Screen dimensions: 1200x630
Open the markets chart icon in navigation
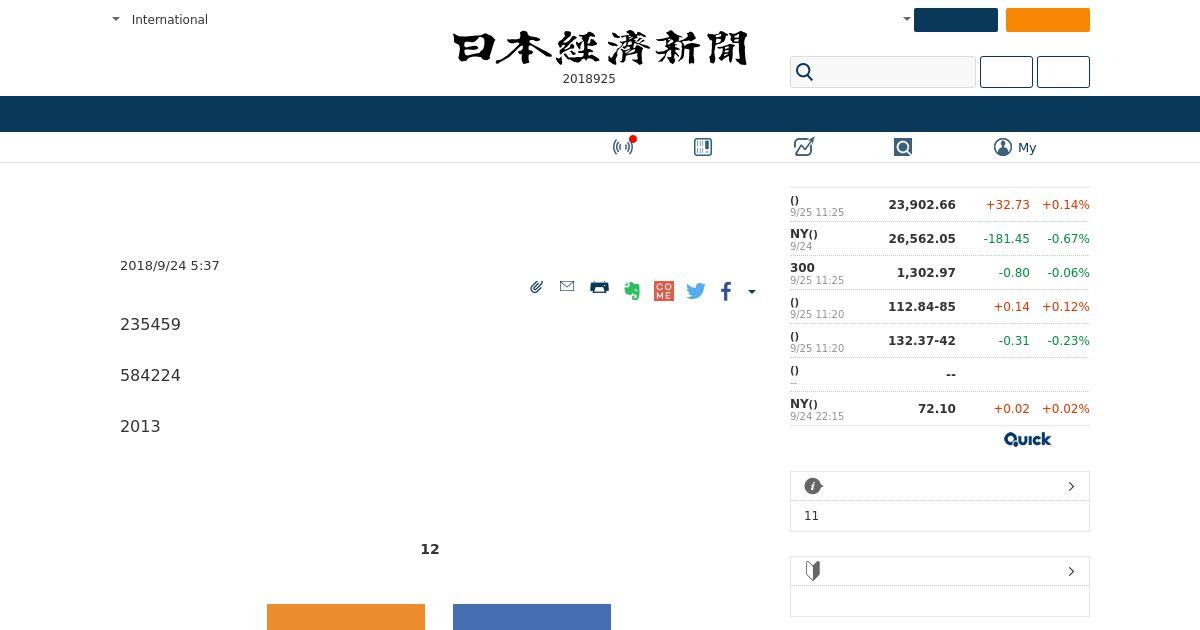(x=804, y=147)
